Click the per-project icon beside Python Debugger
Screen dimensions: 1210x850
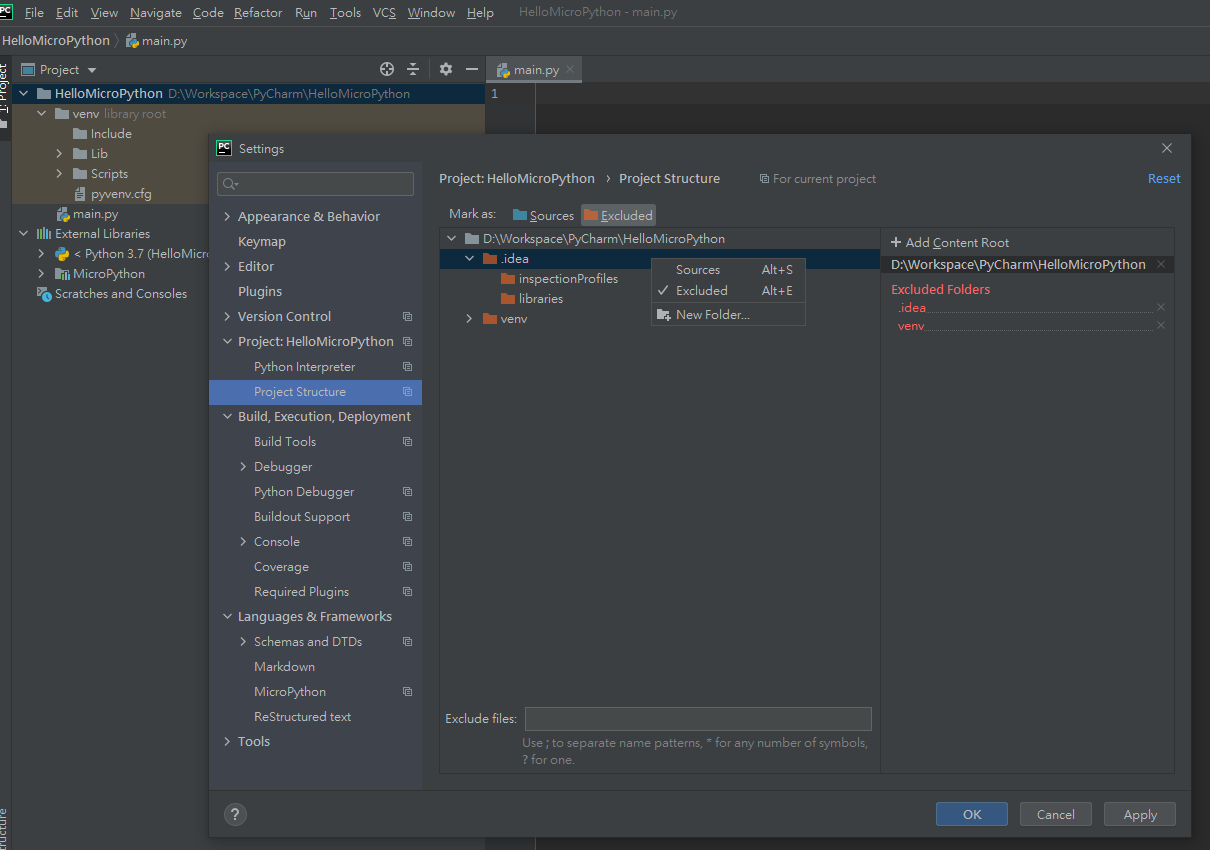pyautogui.click(x=407, y=492)
